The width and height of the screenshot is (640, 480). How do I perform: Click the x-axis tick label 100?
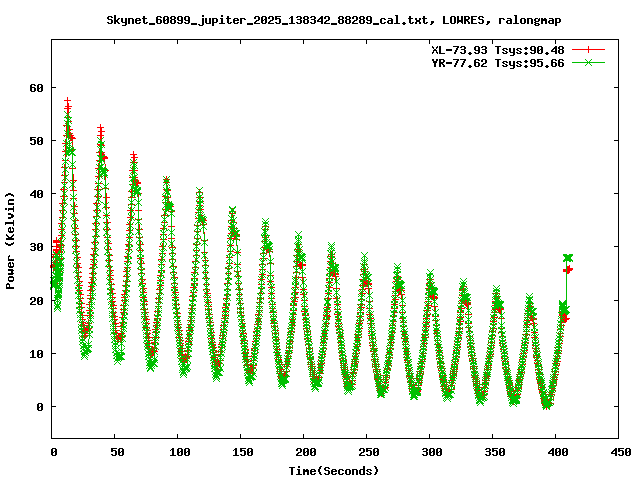(180, 452)
